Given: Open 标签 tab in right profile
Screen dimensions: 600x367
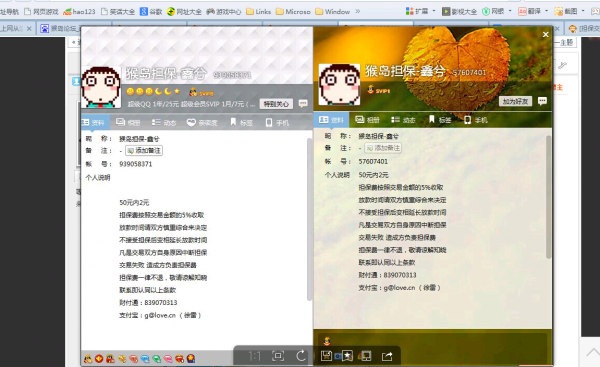Looking at the screenshot, I should [x=440, y=120].
